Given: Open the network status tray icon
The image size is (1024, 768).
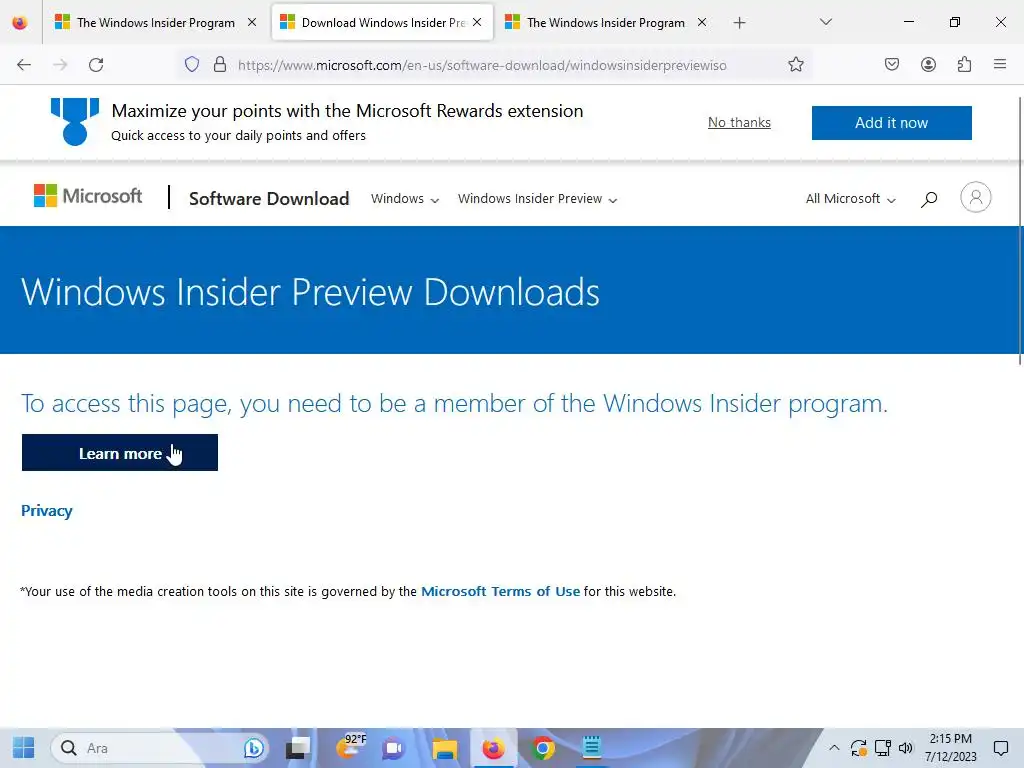Looking at the screenshot, I should (x=882, y=748).
